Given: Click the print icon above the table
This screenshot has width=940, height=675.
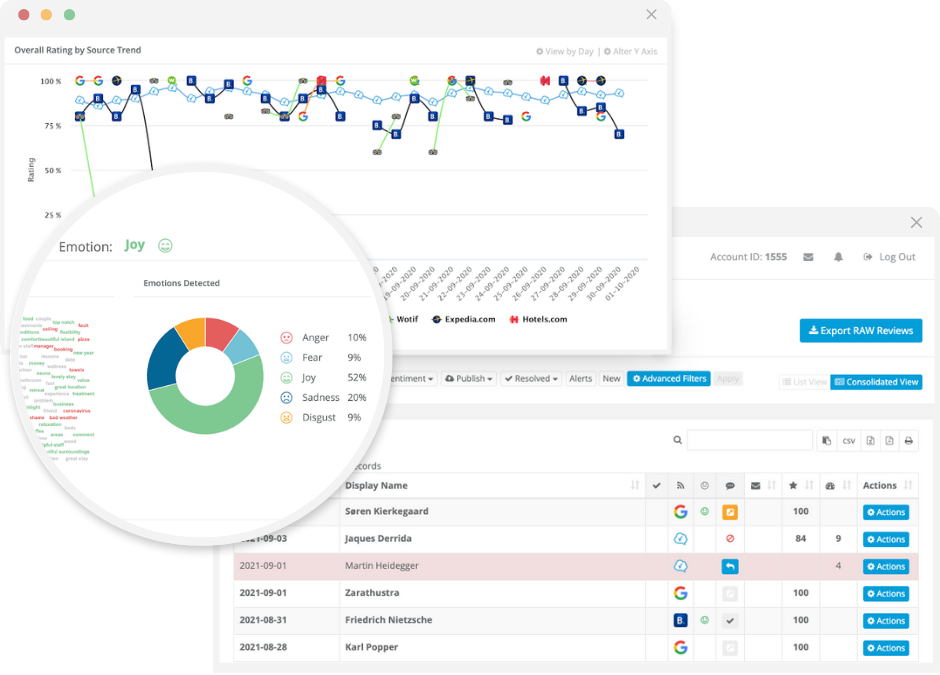Looking at the screenshot, I should coord(907,441).
